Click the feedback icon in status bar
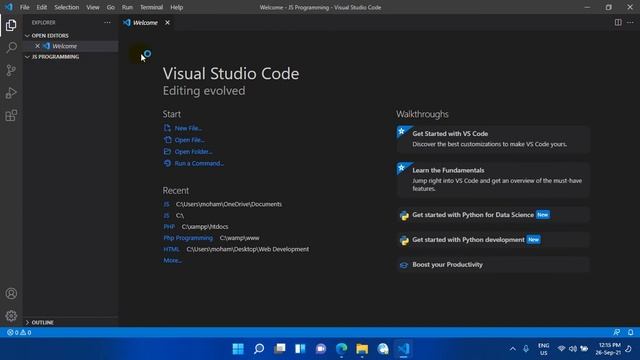 (x=616, y=333)
